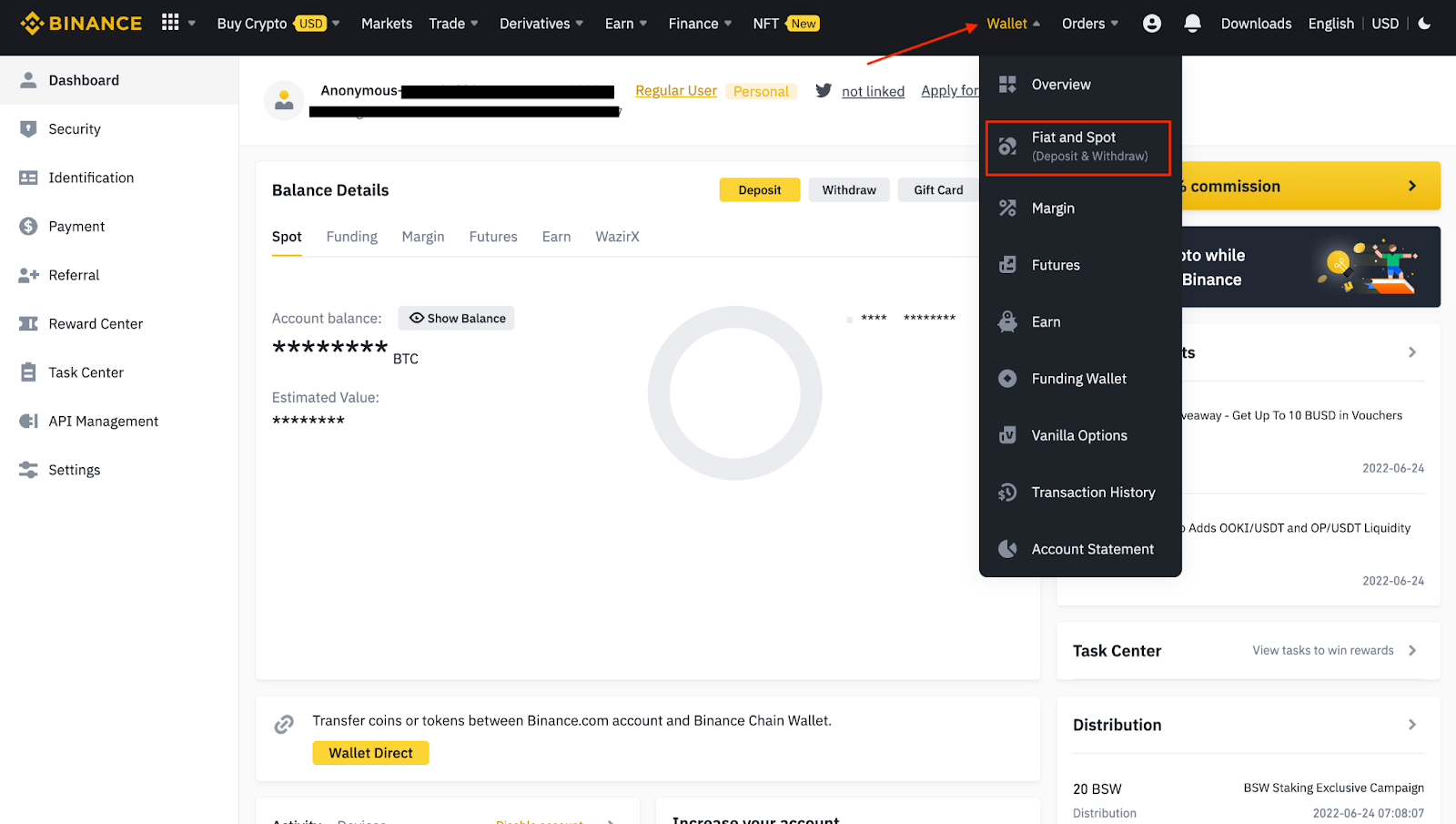Viewport: 1456px width, 824px height.
Task: Click the link chain icon near Wallet Direct
Action: 284,725
